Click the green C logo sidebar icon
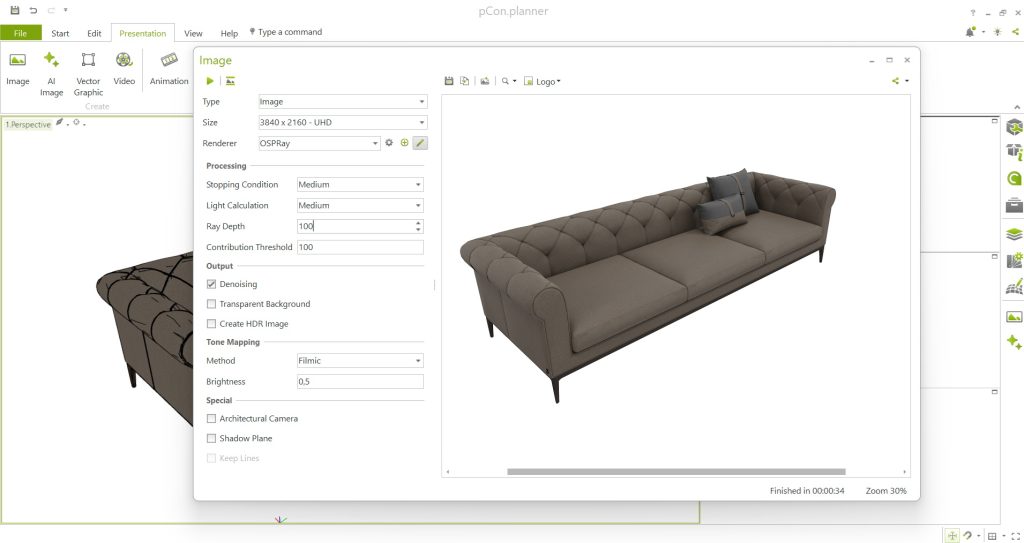The height and width of the screenshot is (543, 1024). [1014, 178]
